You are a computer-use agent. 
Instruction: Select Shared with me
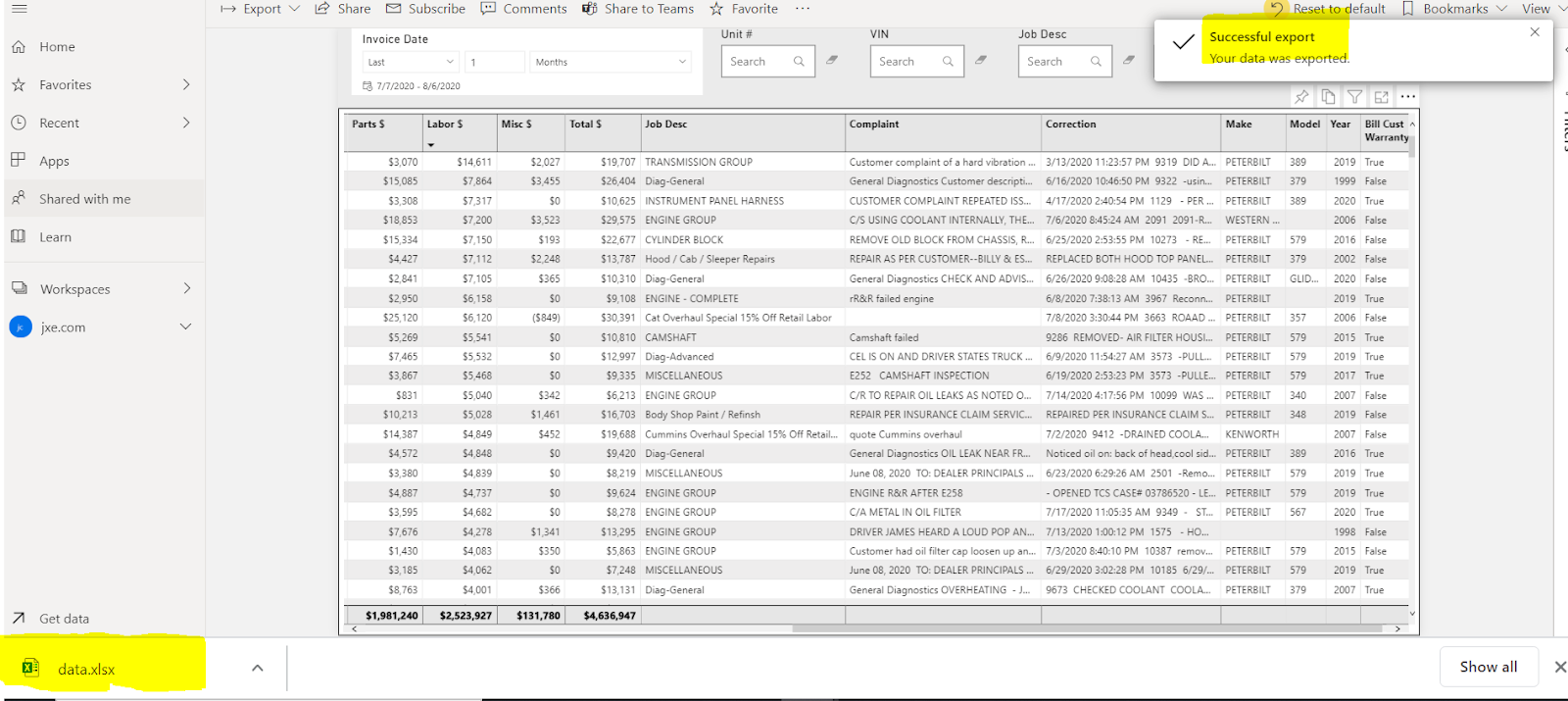pos(84,199)
